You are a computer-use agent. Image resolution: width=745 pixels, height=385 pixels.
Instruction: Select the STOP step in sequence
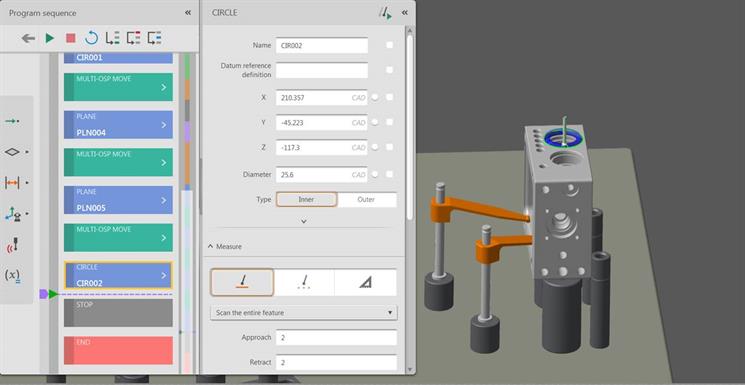[118, 312]
